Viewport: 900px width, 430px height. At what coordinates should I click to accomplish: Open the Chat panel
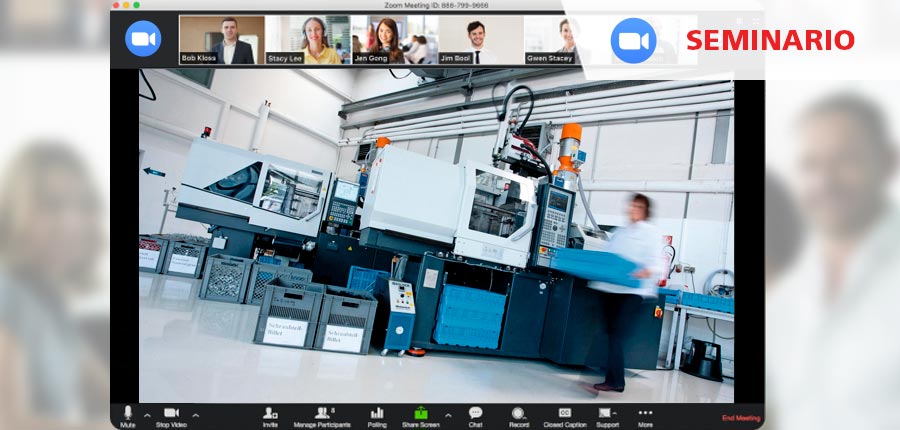coord(475,413)
